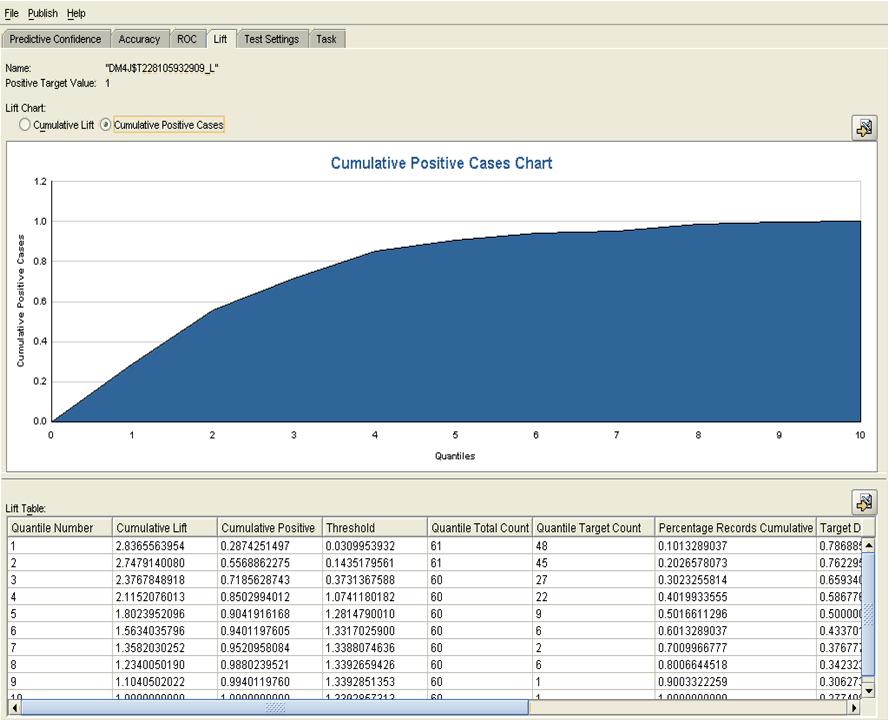
Task: Select the Cumulative Positive Cases radio button
Action: [x=106, y=125]
